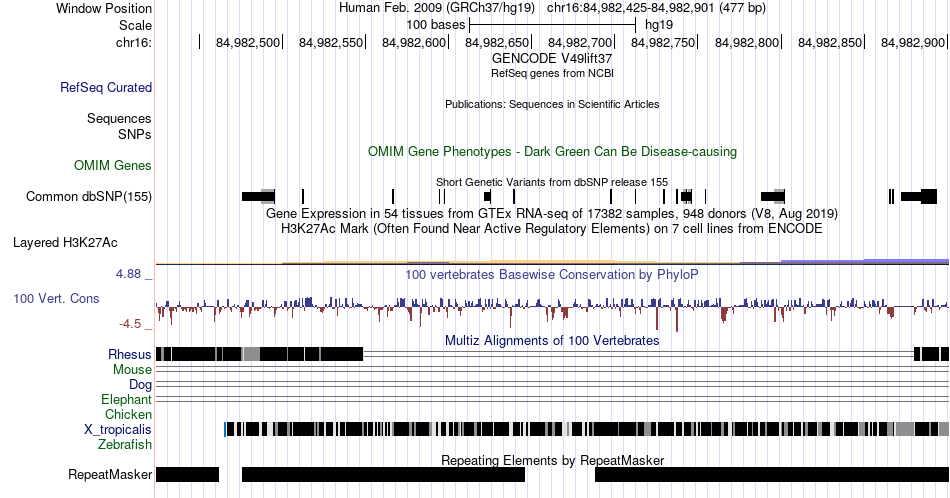The image size is (950, 498).
Task: Open the Common dbSNP(155) track label
Action: click(x=89, y=196)
